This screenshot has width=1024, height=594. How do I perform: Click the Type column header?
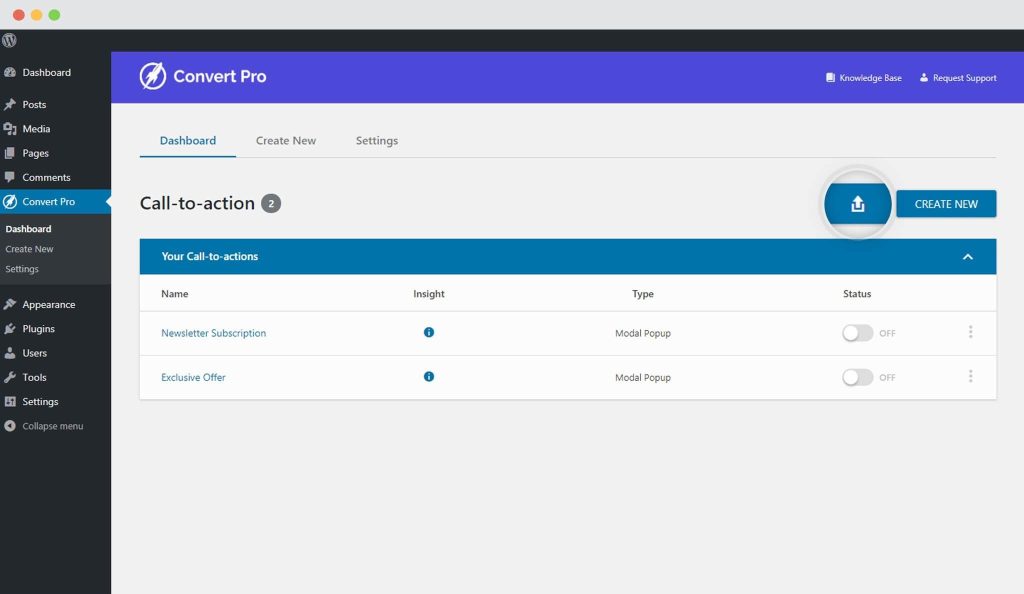[x=643, y=294]
